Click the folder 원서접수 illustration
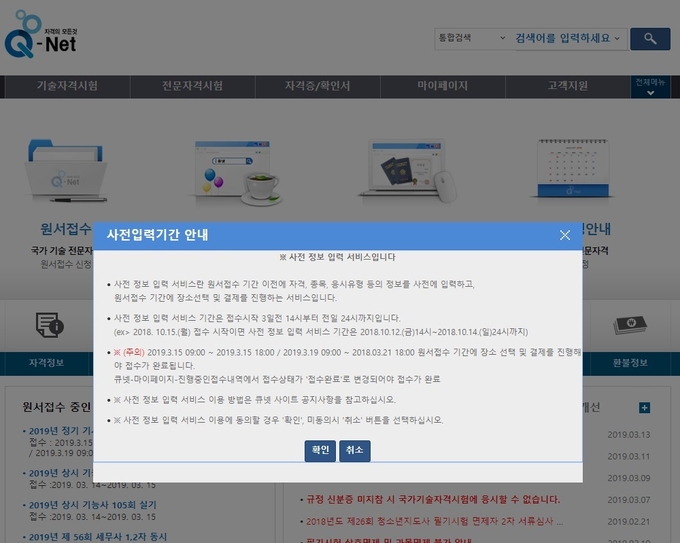 [x=66, y=170]
